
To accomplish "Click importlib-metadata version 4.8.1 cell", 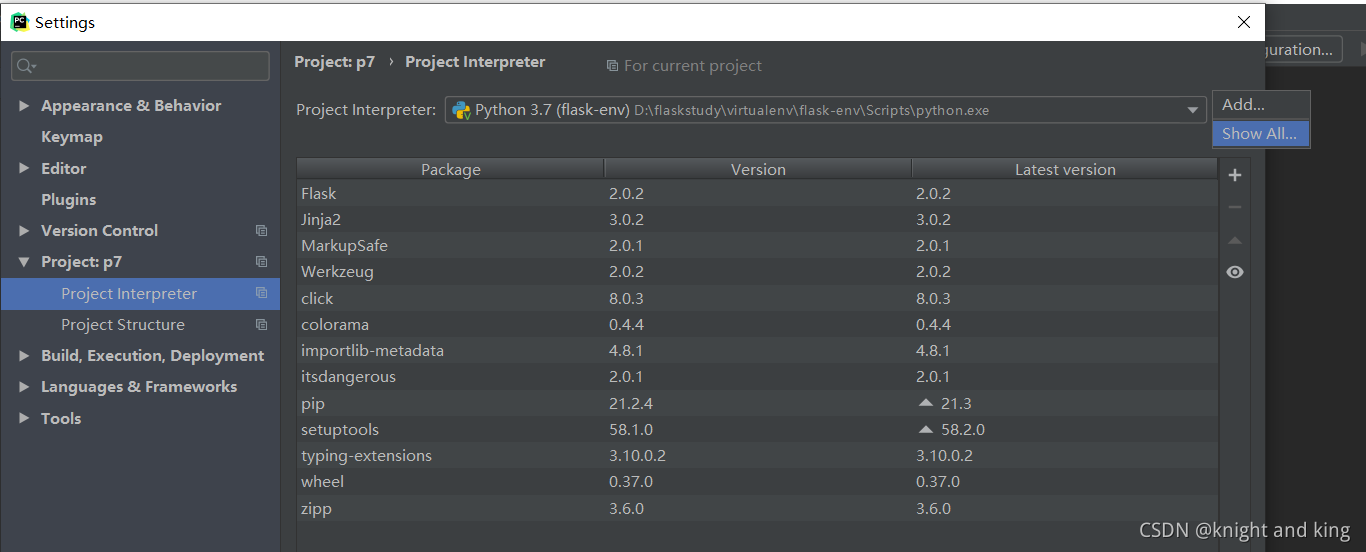I will [x=626, y=351].
